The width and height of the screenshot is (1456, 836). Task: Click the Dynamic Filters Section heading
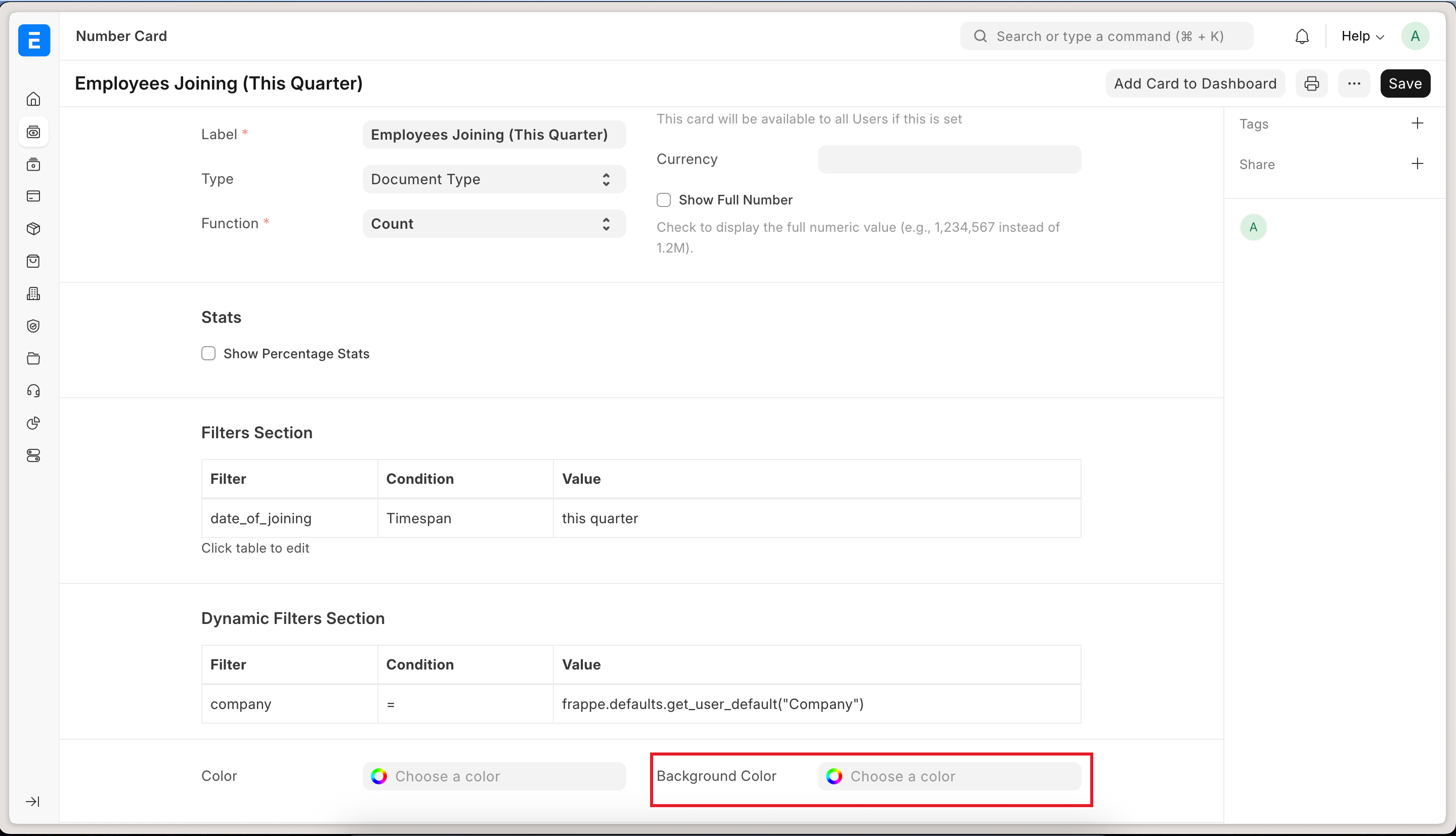(x=293, y=618)
